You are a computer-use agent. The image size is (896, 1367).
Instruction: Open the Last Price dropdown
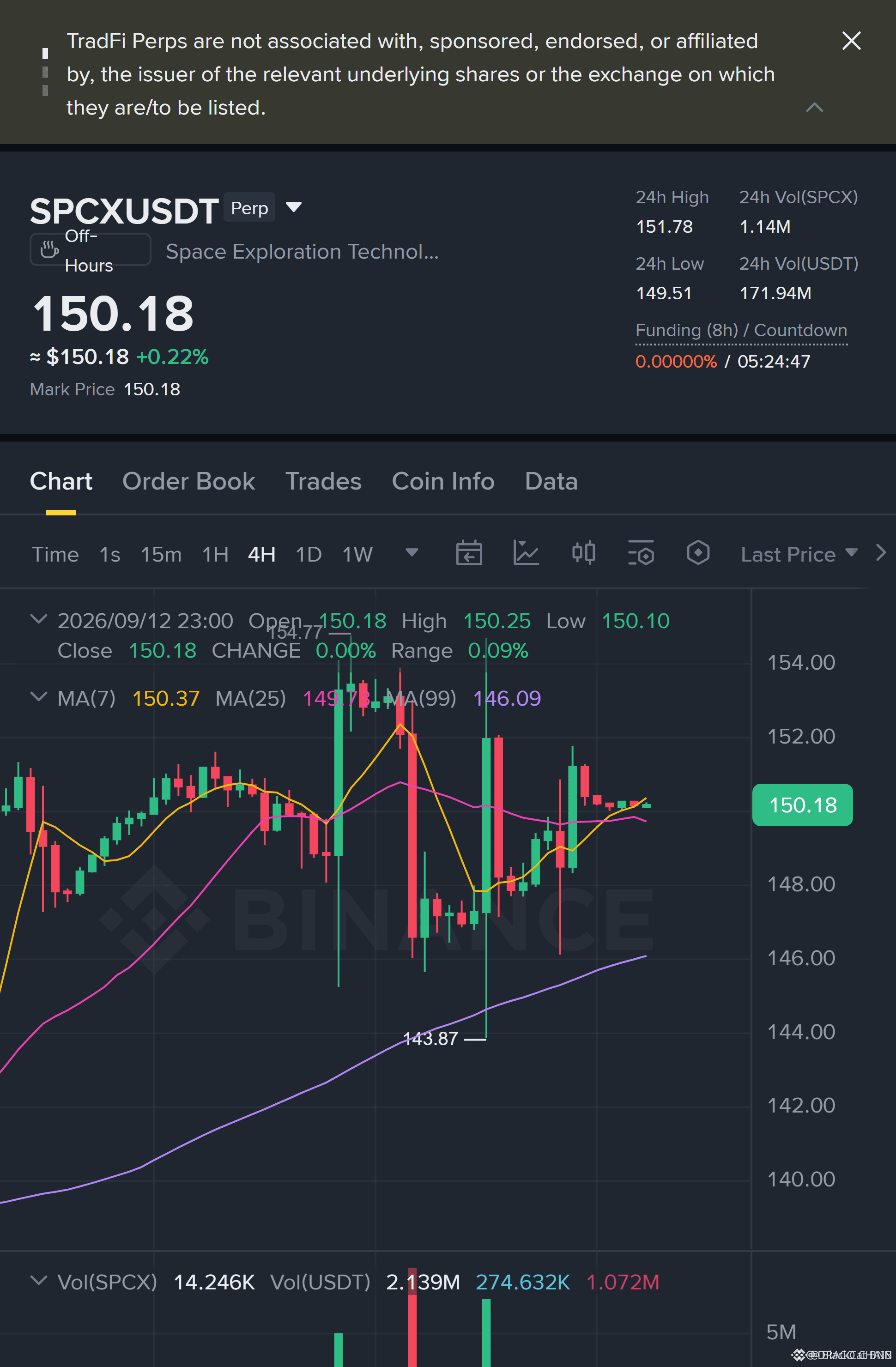pos(799,554)
